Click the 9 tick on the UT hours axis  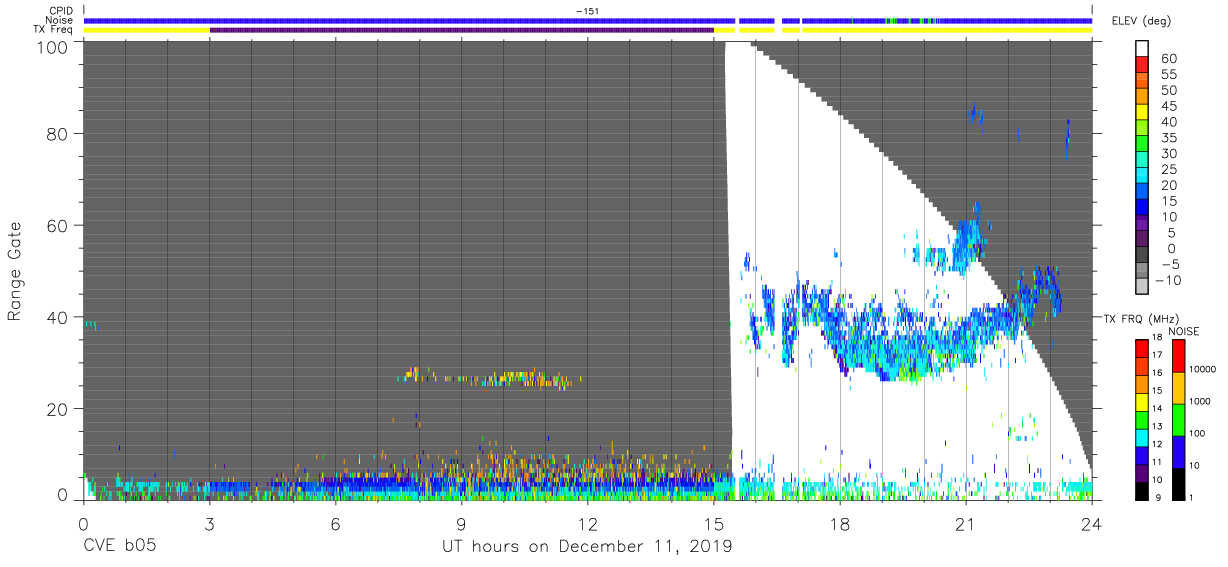pos(461,523)
